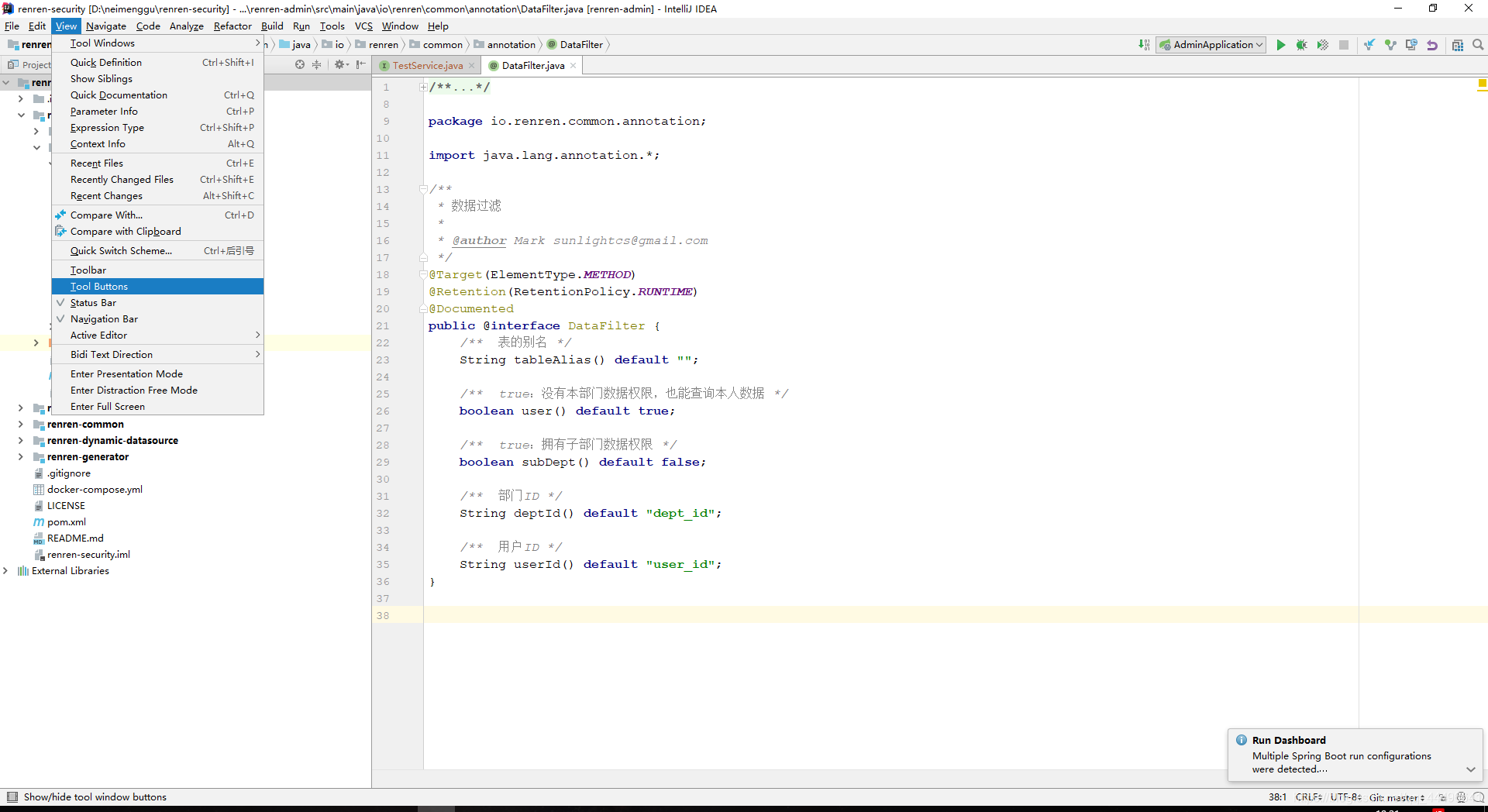The height and width of the screenshot is (812, 1488).
Task: Run AdminApplication with the green play icon
Action: pos(1280,45)
